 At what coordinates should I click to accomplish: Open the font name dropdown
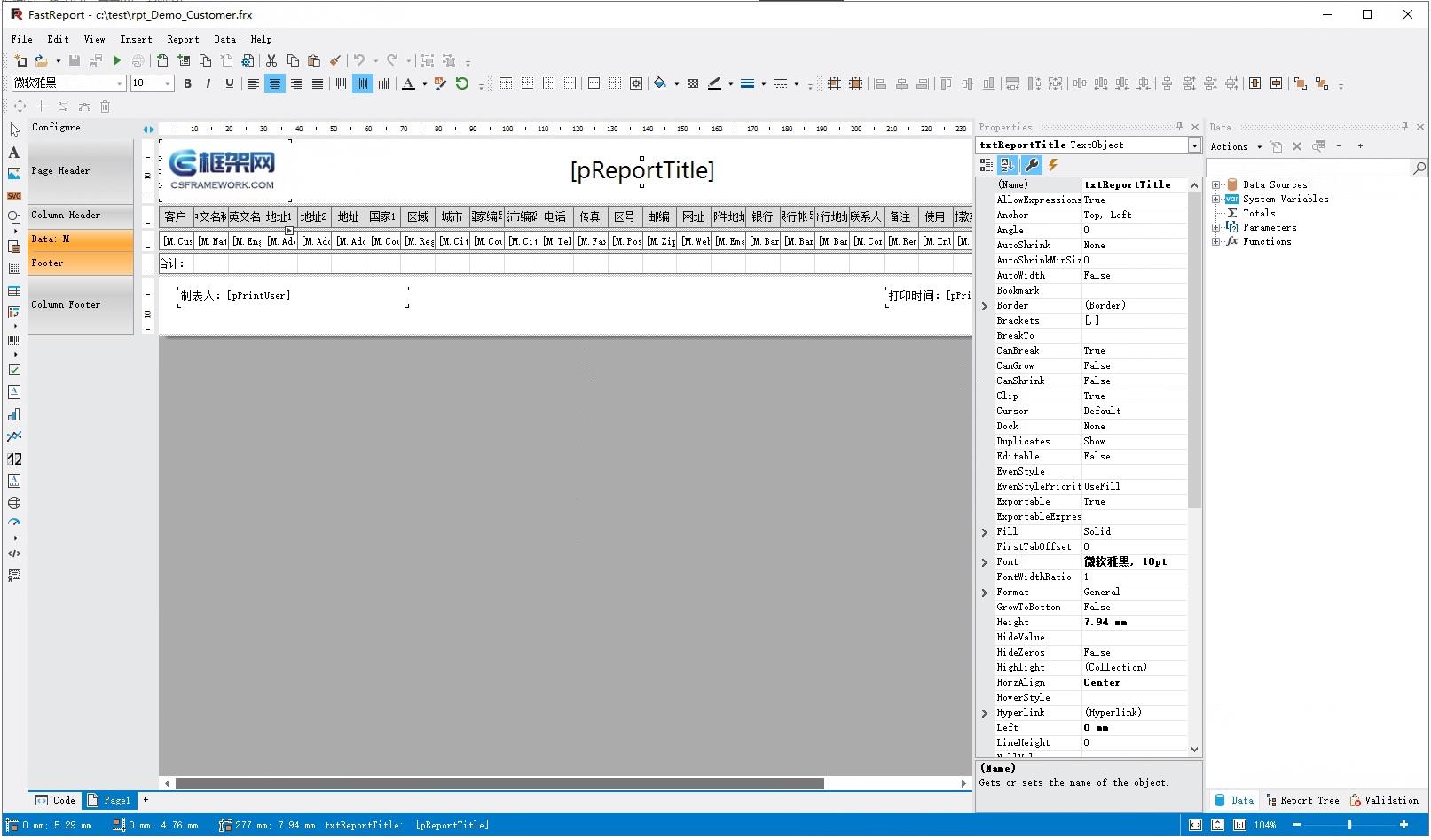tap(120, 83)
